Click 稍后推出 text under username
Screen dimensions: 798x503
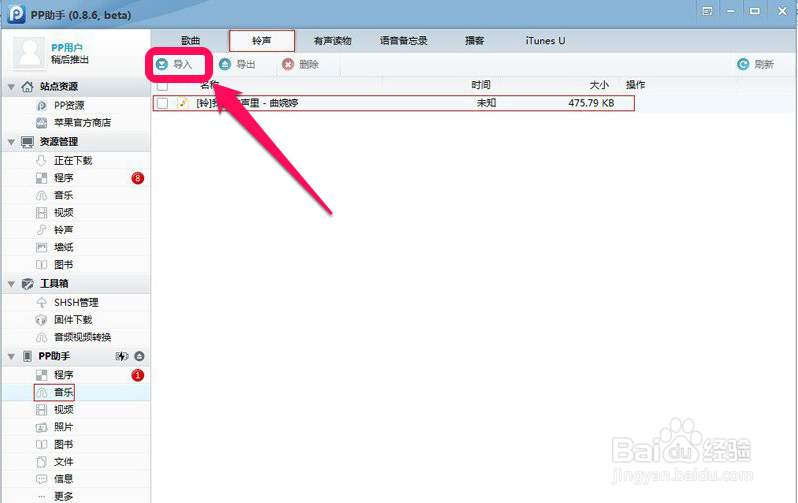point(70,60)
